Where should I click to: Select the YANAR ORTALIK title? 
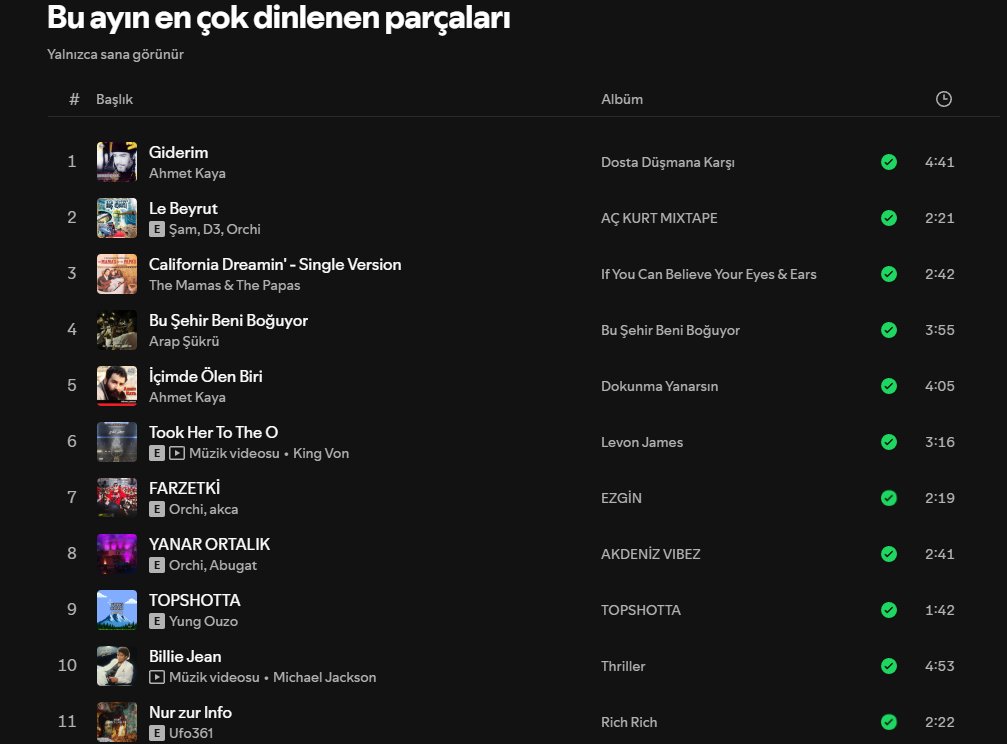pos(209,544)
